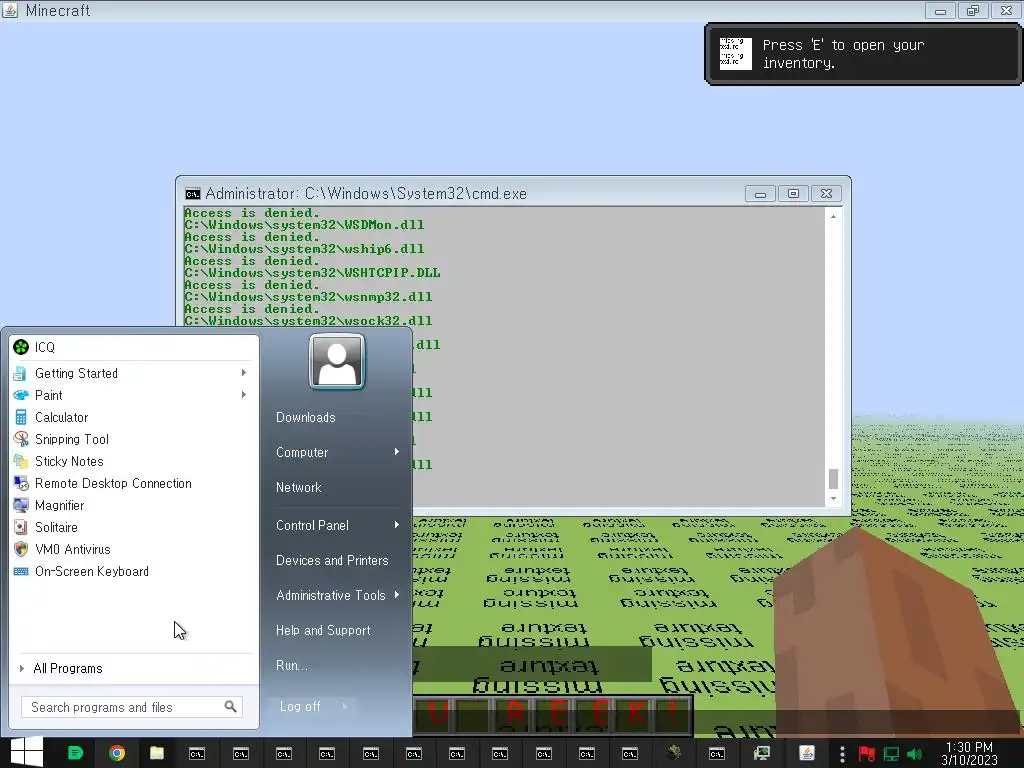Expand the Administrative Tools submenu arrow
Screen dimensions: 1024x768
396,595
